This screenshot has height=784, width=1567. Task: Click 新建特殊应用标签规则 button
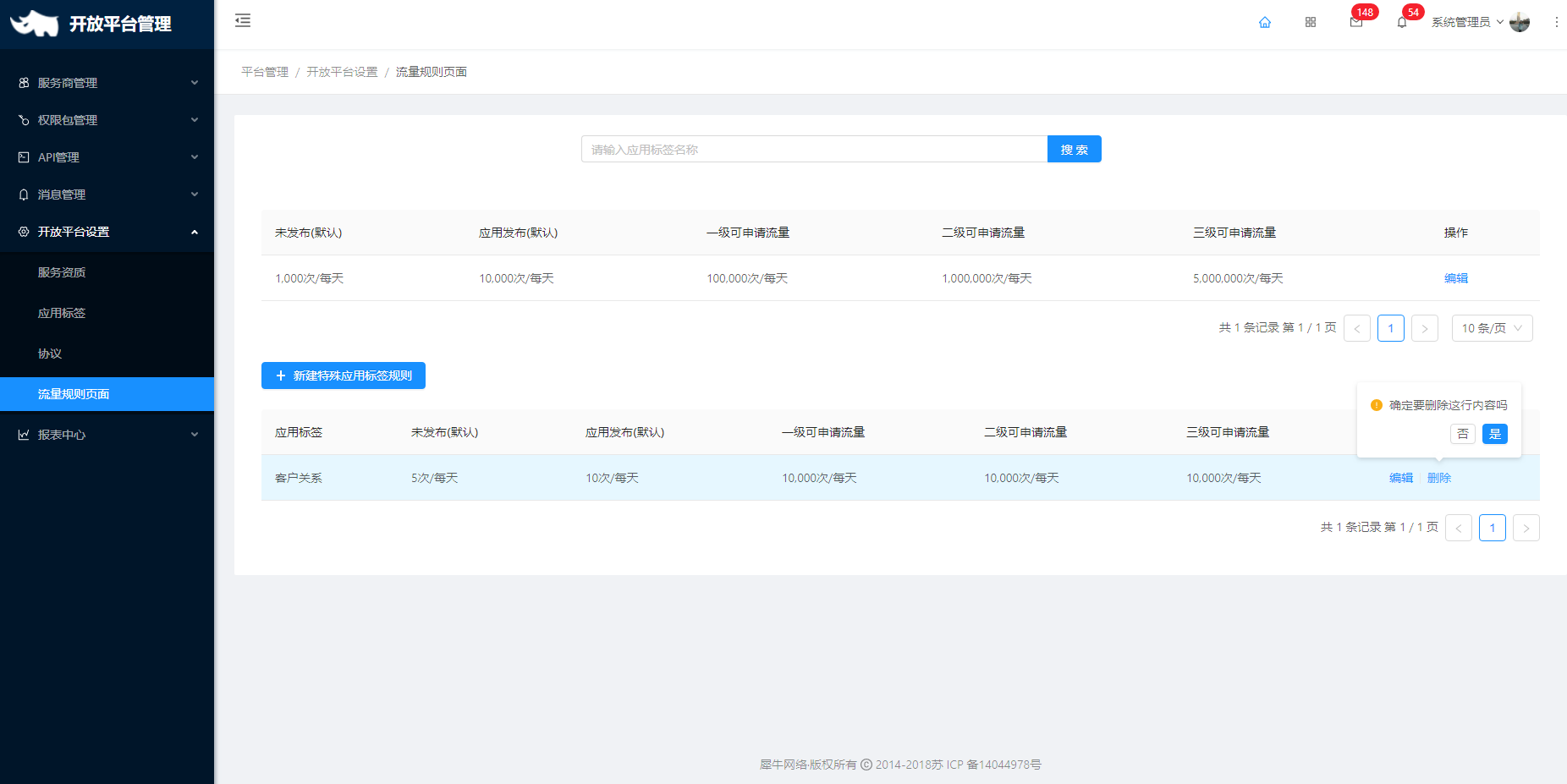(344, 376)
